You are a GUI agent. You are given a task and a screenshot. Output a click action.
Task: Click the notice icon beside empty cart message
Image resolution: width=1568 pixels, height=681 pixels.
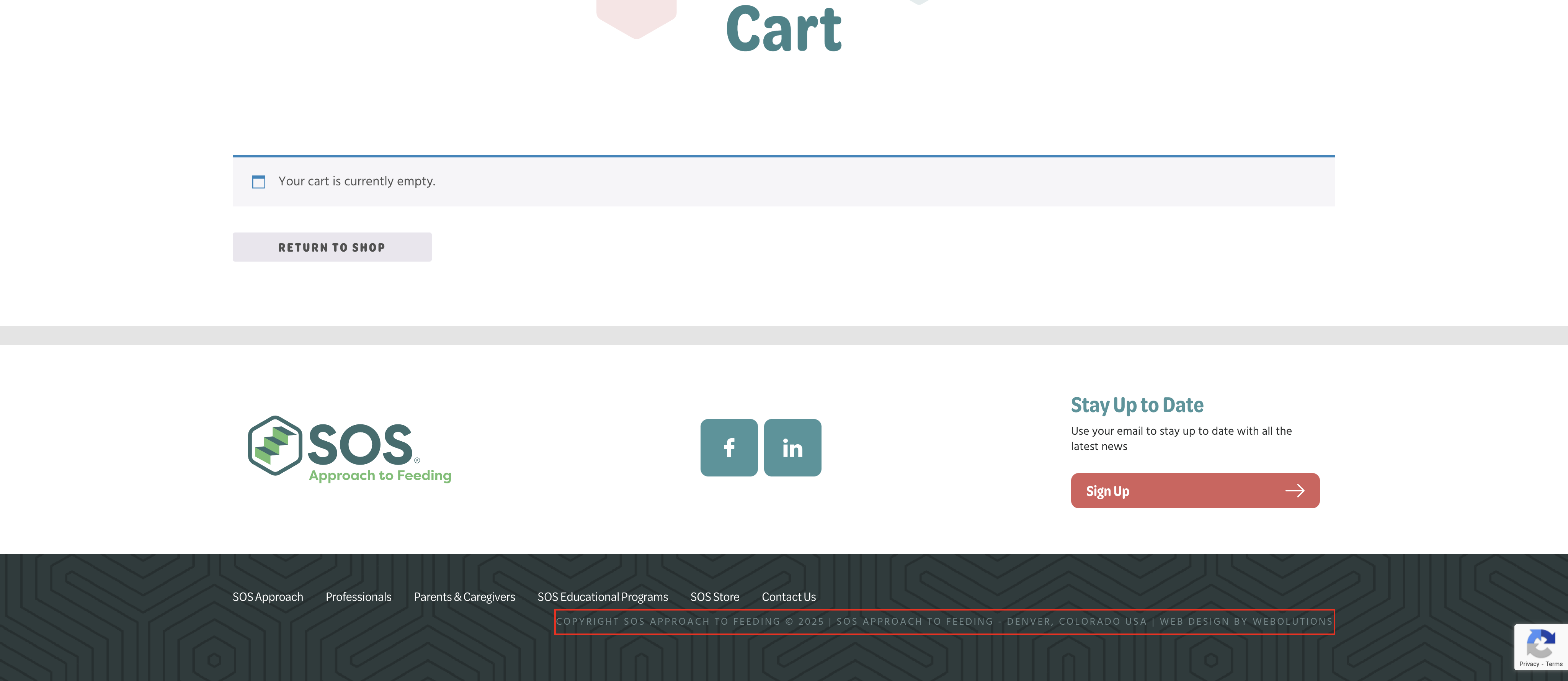coord(259,182)
